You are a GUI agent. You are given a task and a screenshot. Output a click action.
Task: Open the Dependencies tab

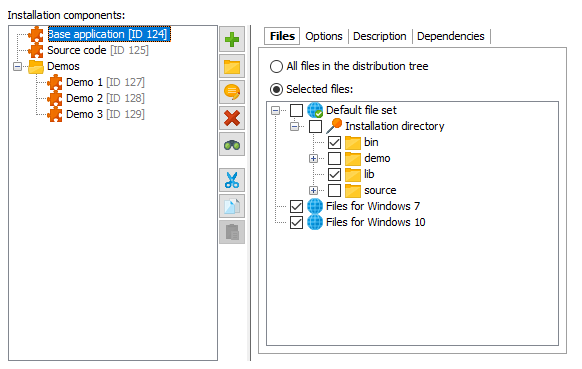(x=451, y=36)
